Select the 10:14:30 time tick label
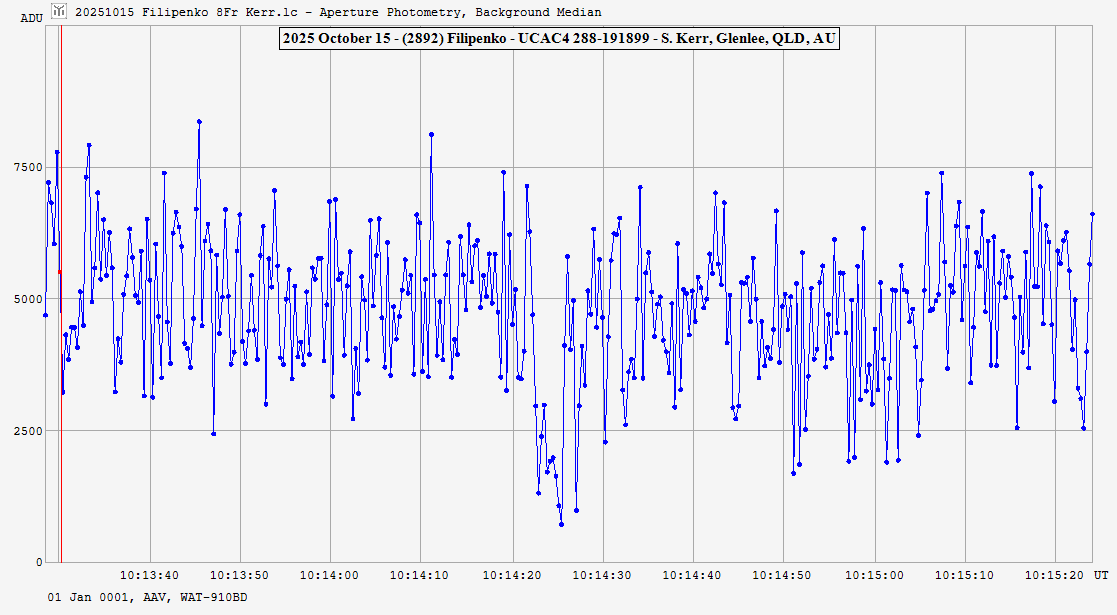 602,575
